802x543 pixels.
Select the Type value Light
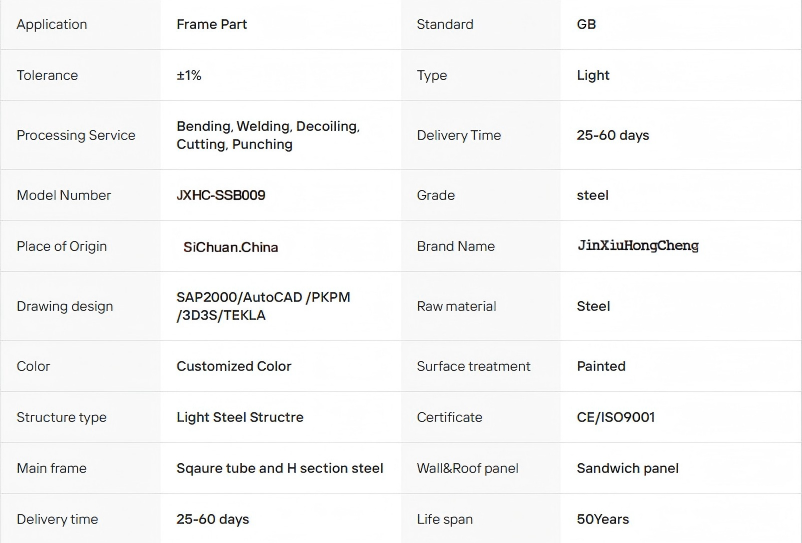(x=593, y=75)
